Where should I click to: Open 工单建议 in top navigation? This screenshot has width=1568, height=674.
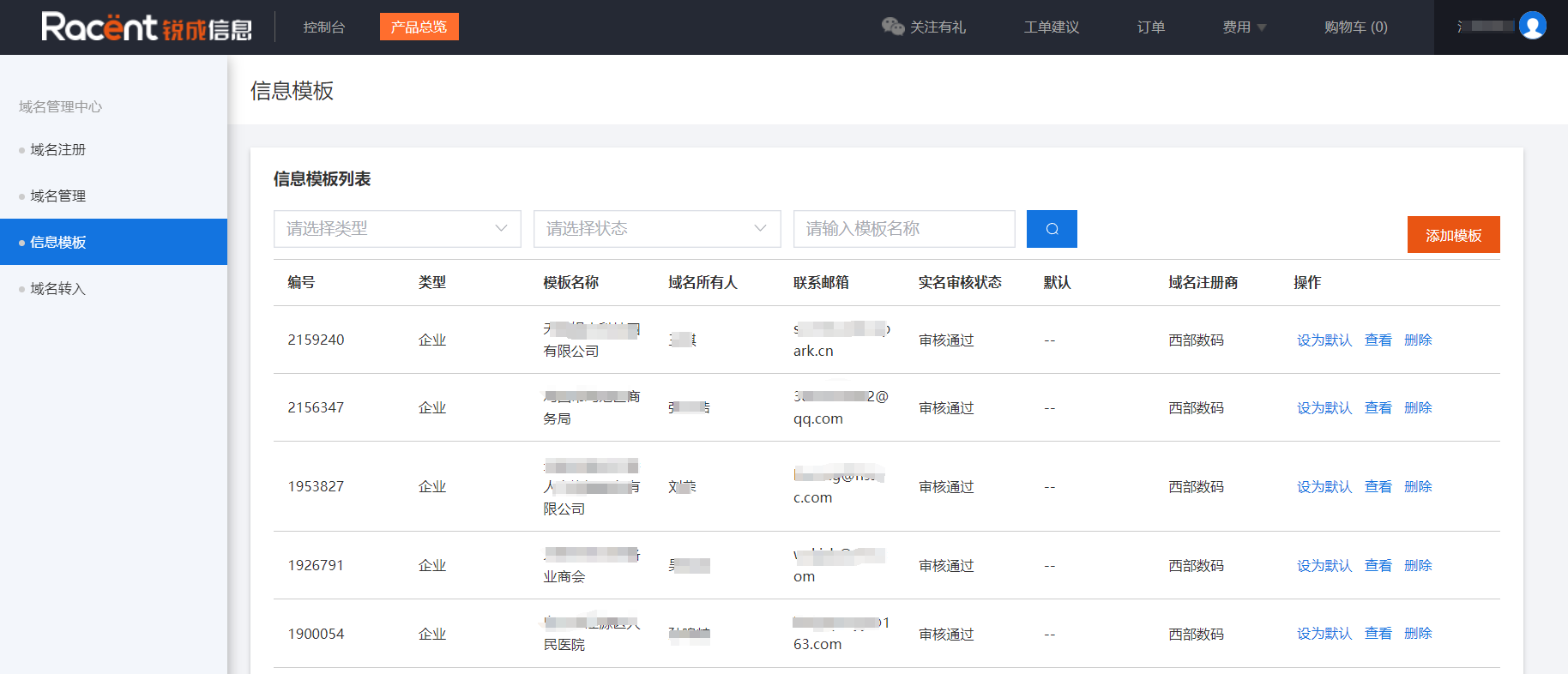point(1052,27)
